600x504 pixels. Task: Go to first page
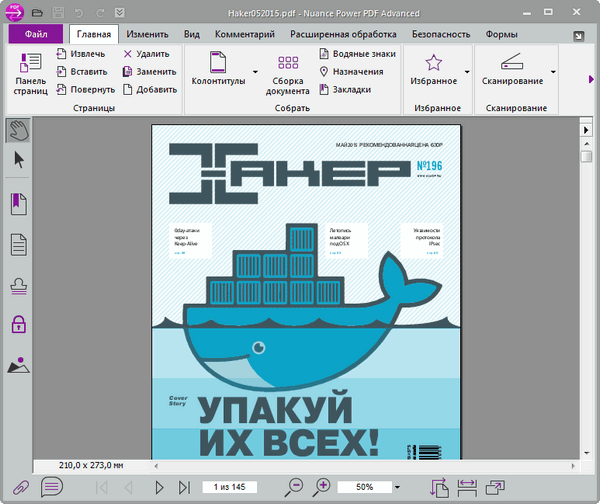point(101,487)
